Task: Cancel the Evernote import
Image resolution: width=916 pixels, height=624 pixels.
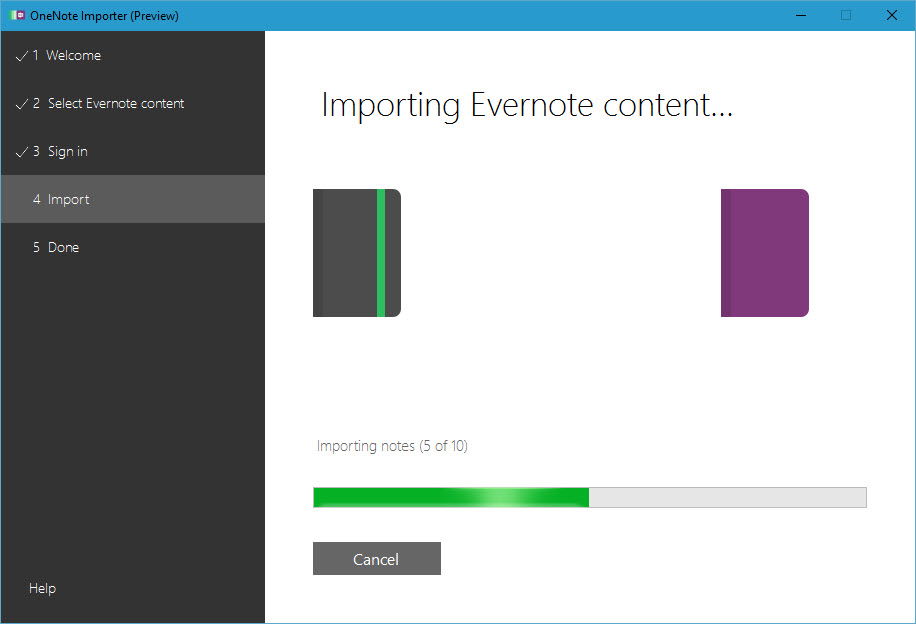Action: click(x=376, y=558)
